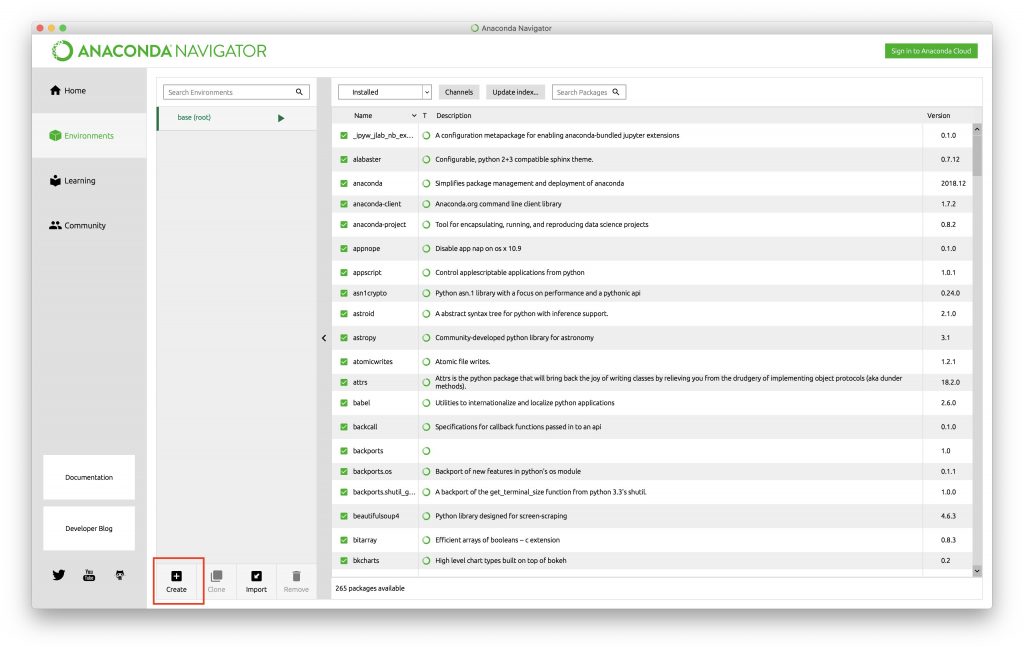Viewport: 1024px width, 651px height.
Task: Uncheck the anaconda-project package checkbox
Action: [x=344, y=225]
